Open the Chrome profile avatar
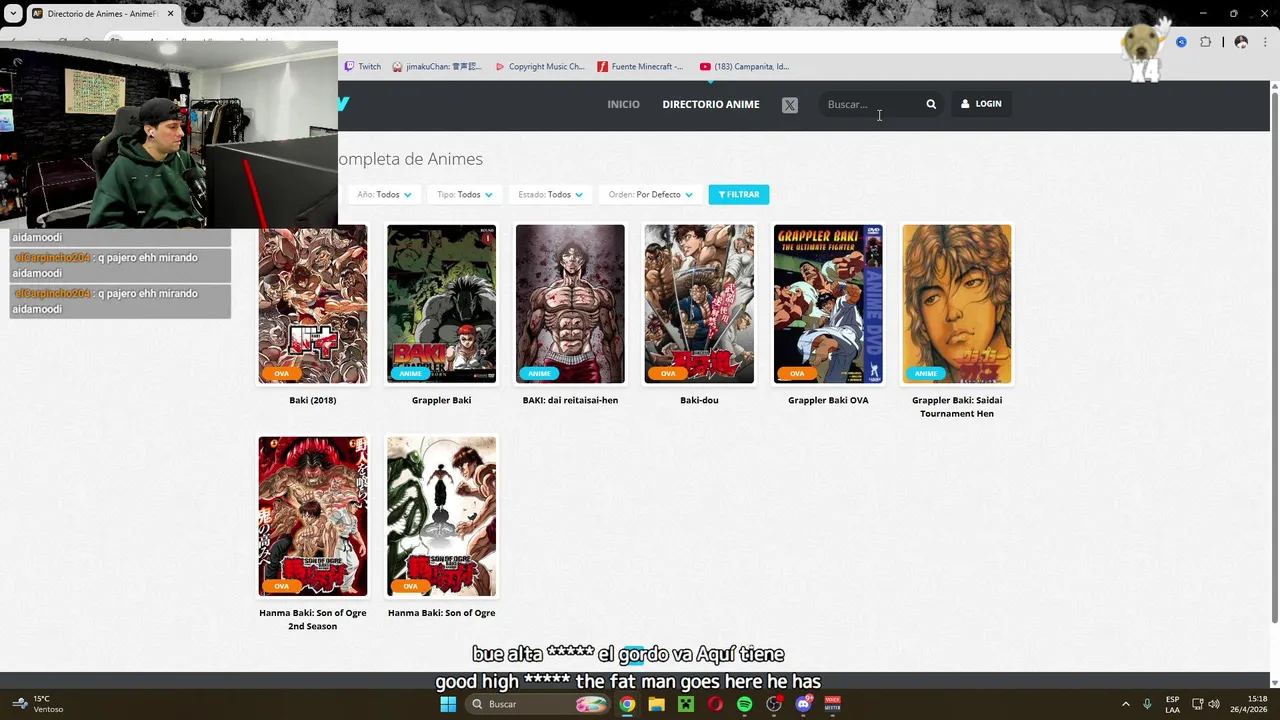This screenshot has width=1280, height=720. [1241, 42]
